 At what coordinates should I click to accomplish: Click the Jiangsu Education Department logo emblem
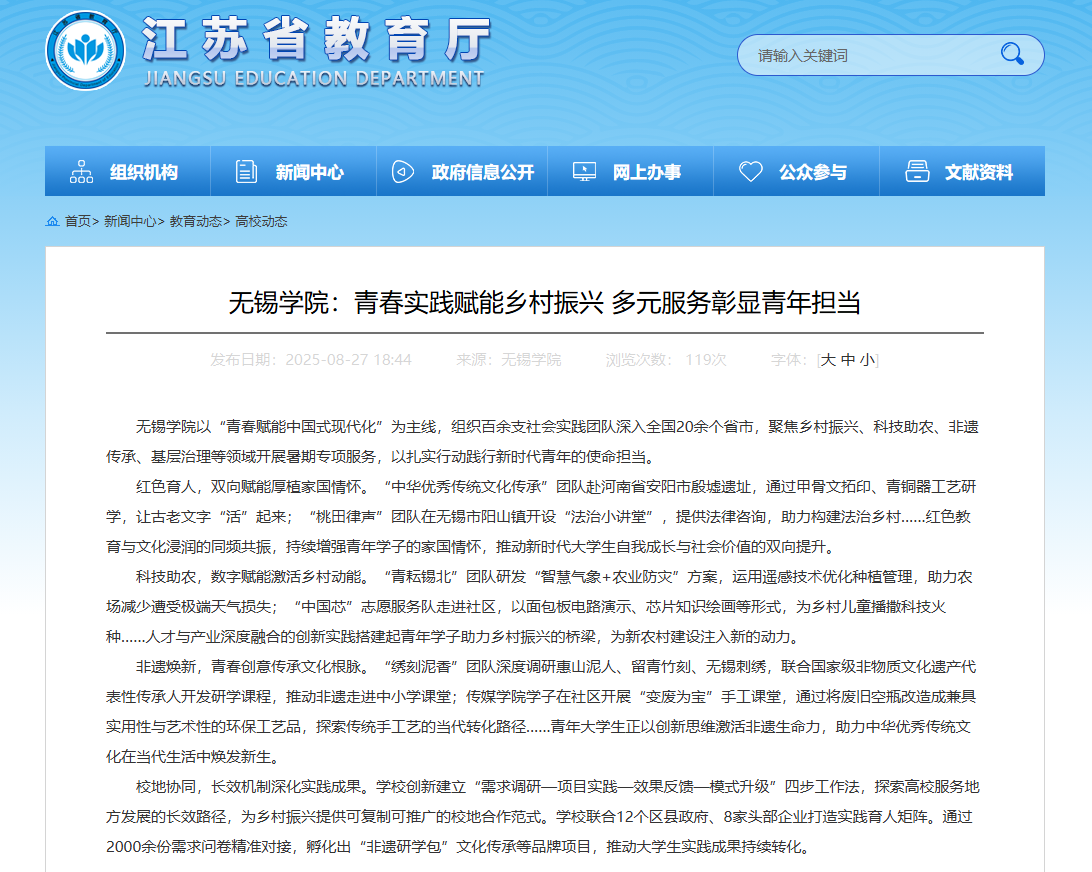[85, 50]
